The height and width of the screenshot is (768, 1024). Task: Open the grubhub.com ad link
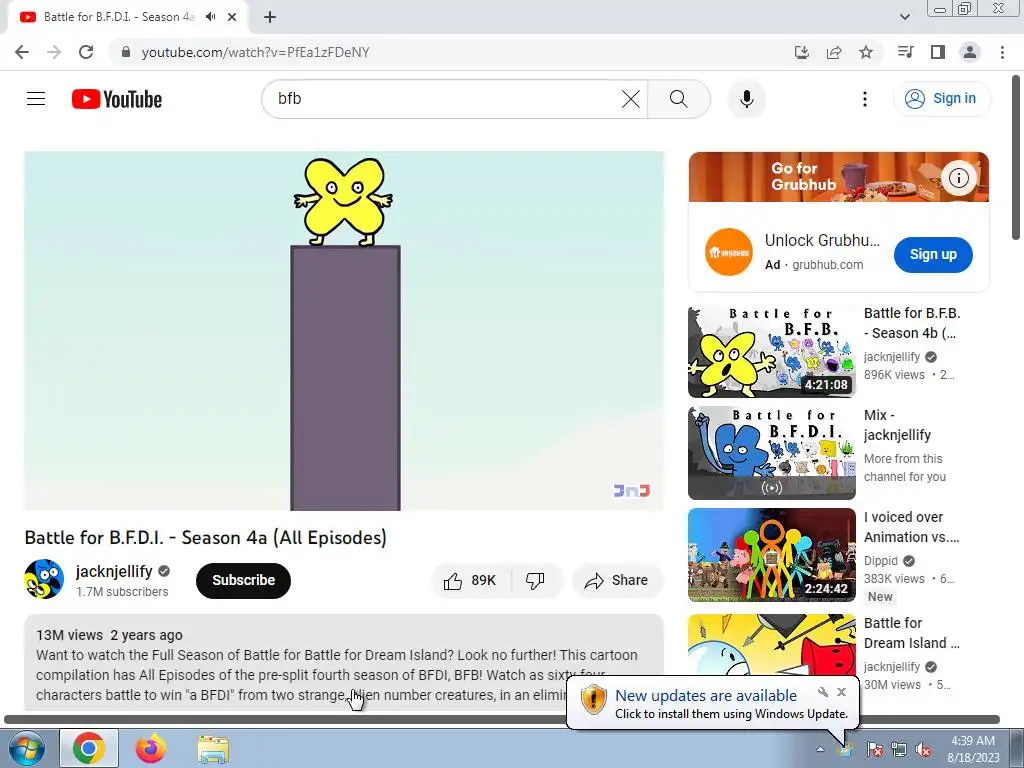tap(827, 264)
